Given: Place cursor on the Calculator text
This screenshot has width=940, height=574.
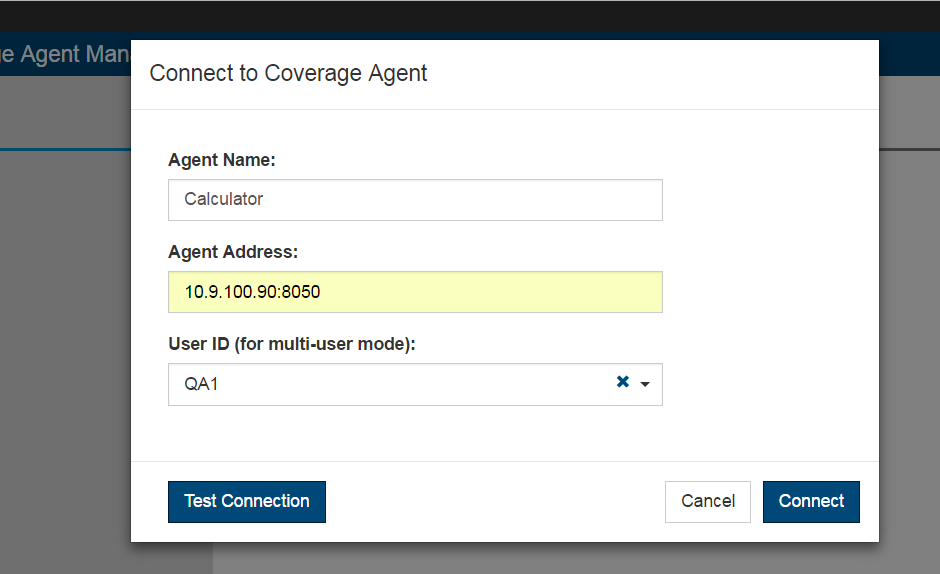Looking at the screenshot, I should point(224,199).
